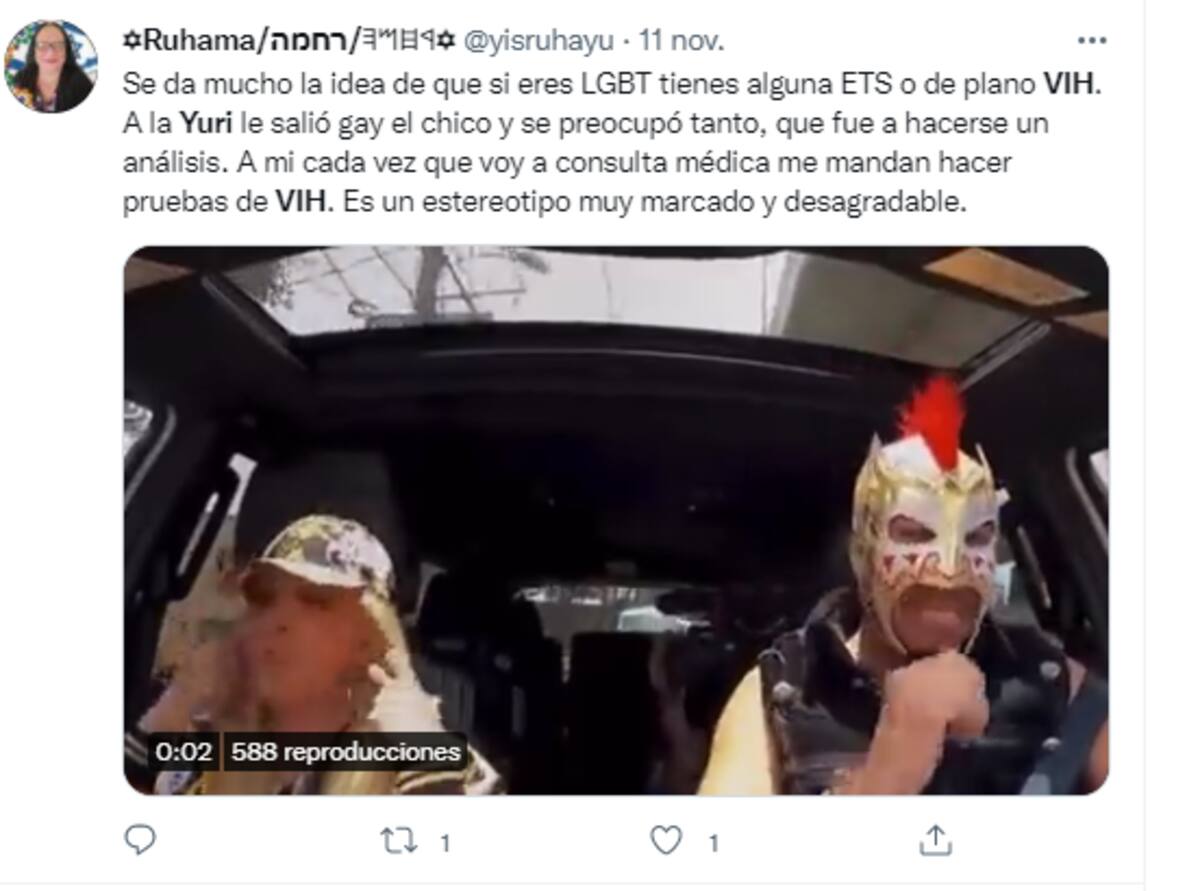Click the reply speech bubble icon

(x=140, y=840)
